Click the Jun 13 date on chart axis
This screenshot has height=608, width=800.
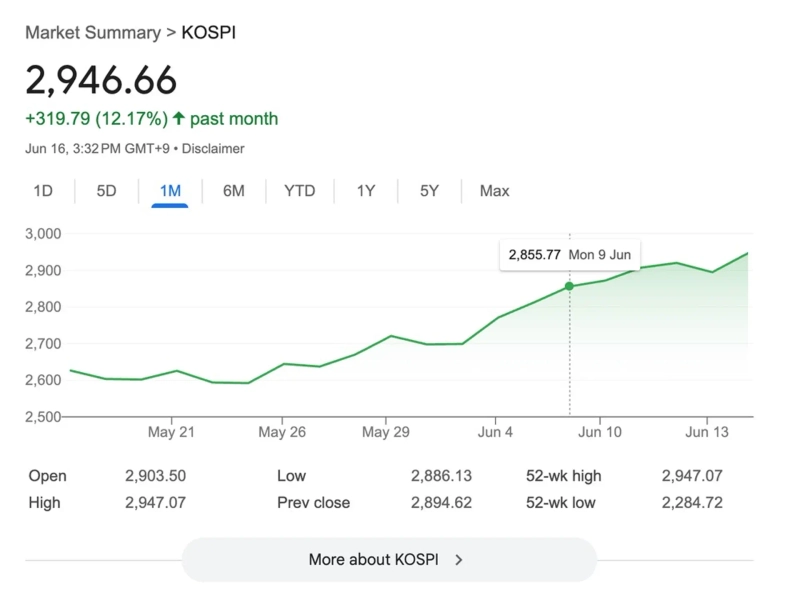[x=707, y=432]
